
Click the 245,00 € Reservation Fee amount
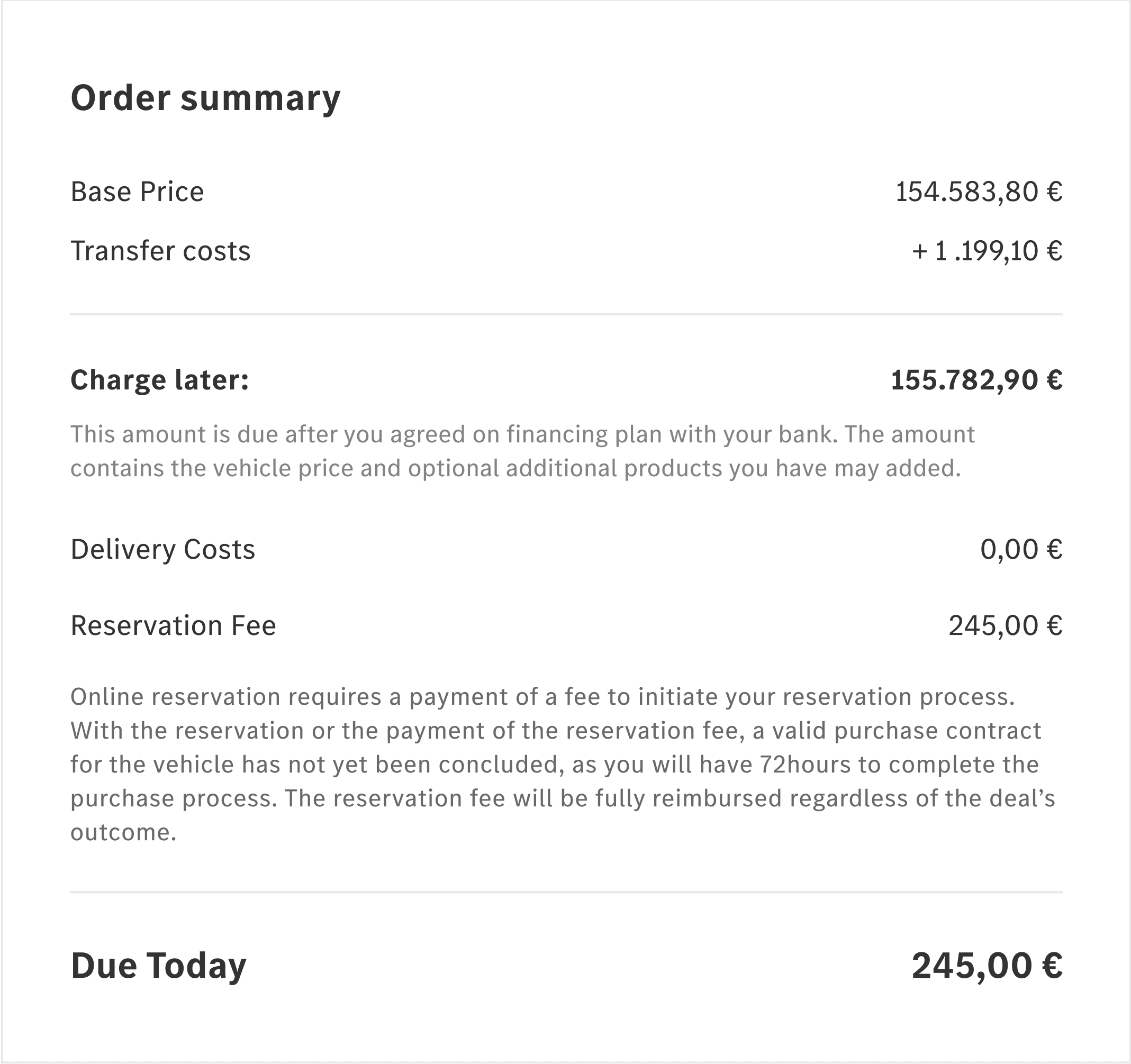[x=1005, y=625]
